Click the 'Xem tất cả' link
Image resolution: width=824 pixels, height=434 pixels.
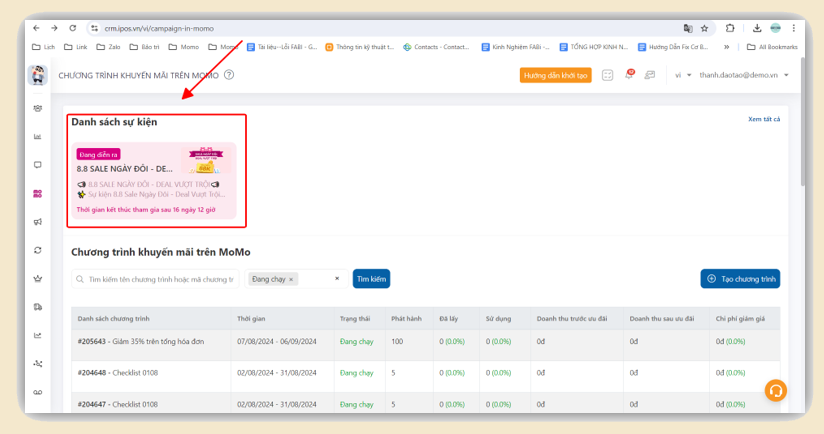[763, 119]
